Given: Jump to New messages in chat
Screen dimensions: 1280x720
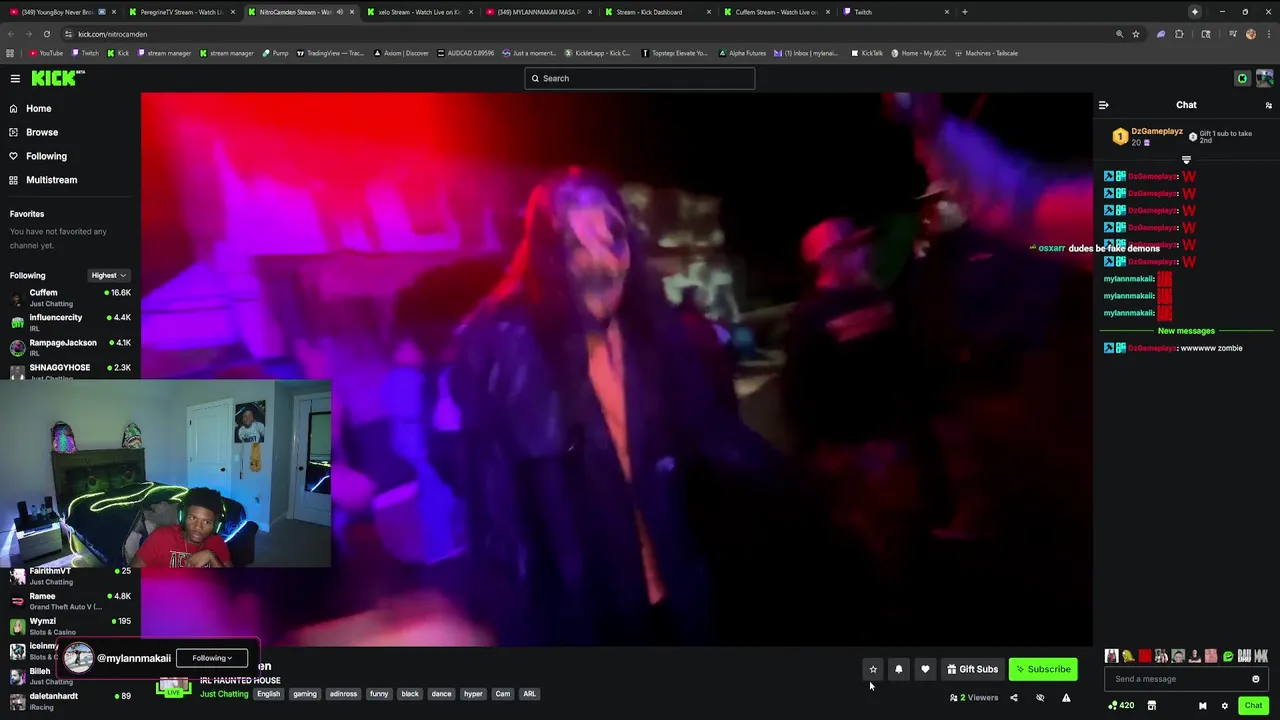Looking at the screenshot, I should [x=1186, y=331].
